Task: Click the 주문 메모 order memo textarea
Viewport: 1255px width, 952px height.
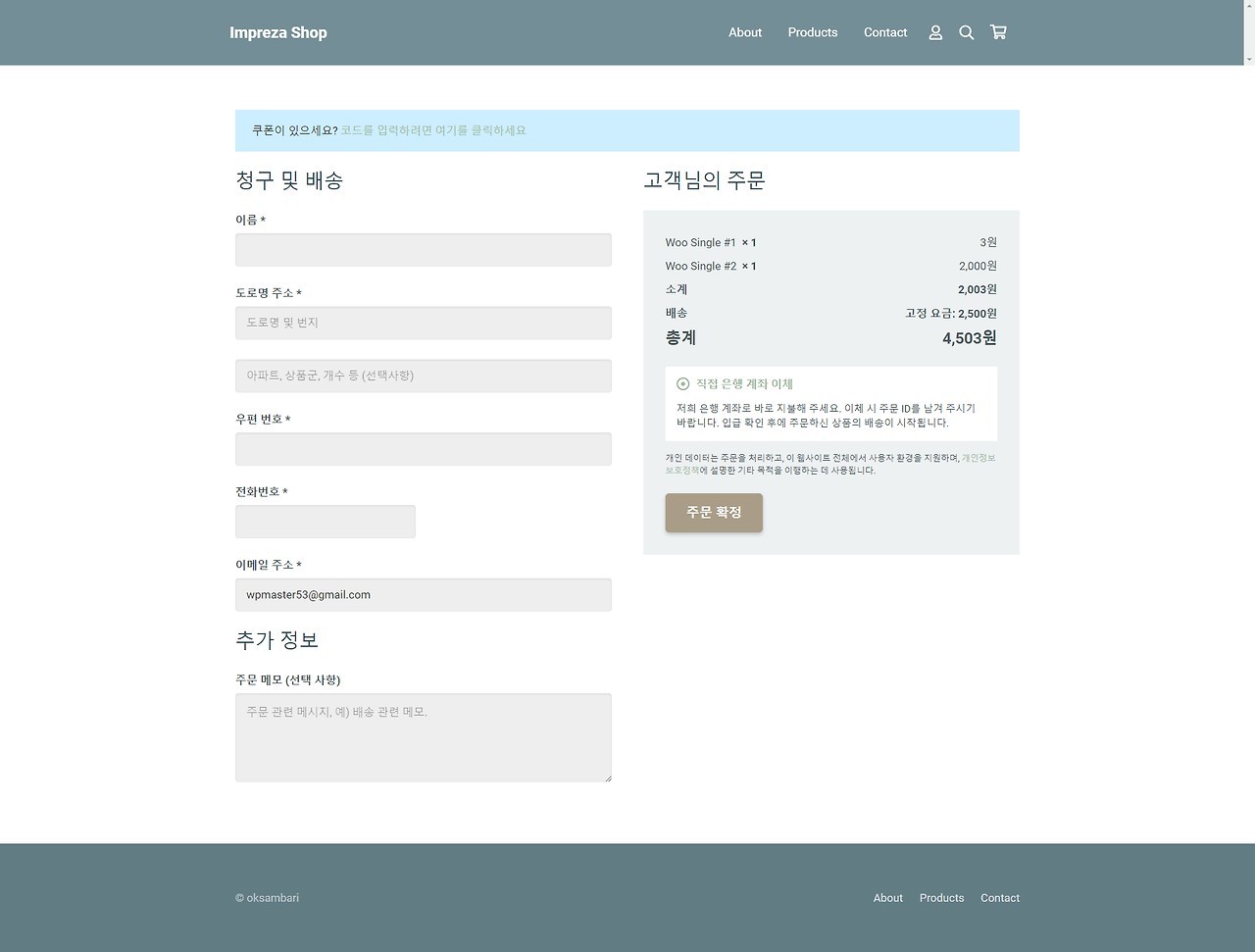Action: click(x=423, y=737)
